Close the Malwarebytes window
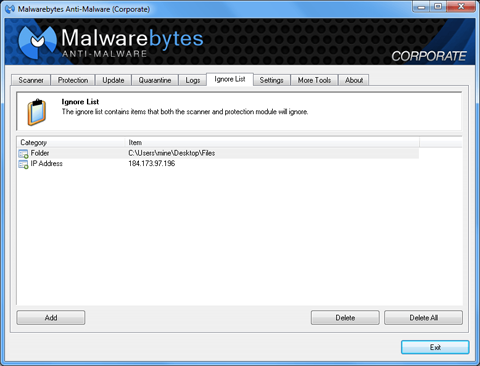 (461, 7)
